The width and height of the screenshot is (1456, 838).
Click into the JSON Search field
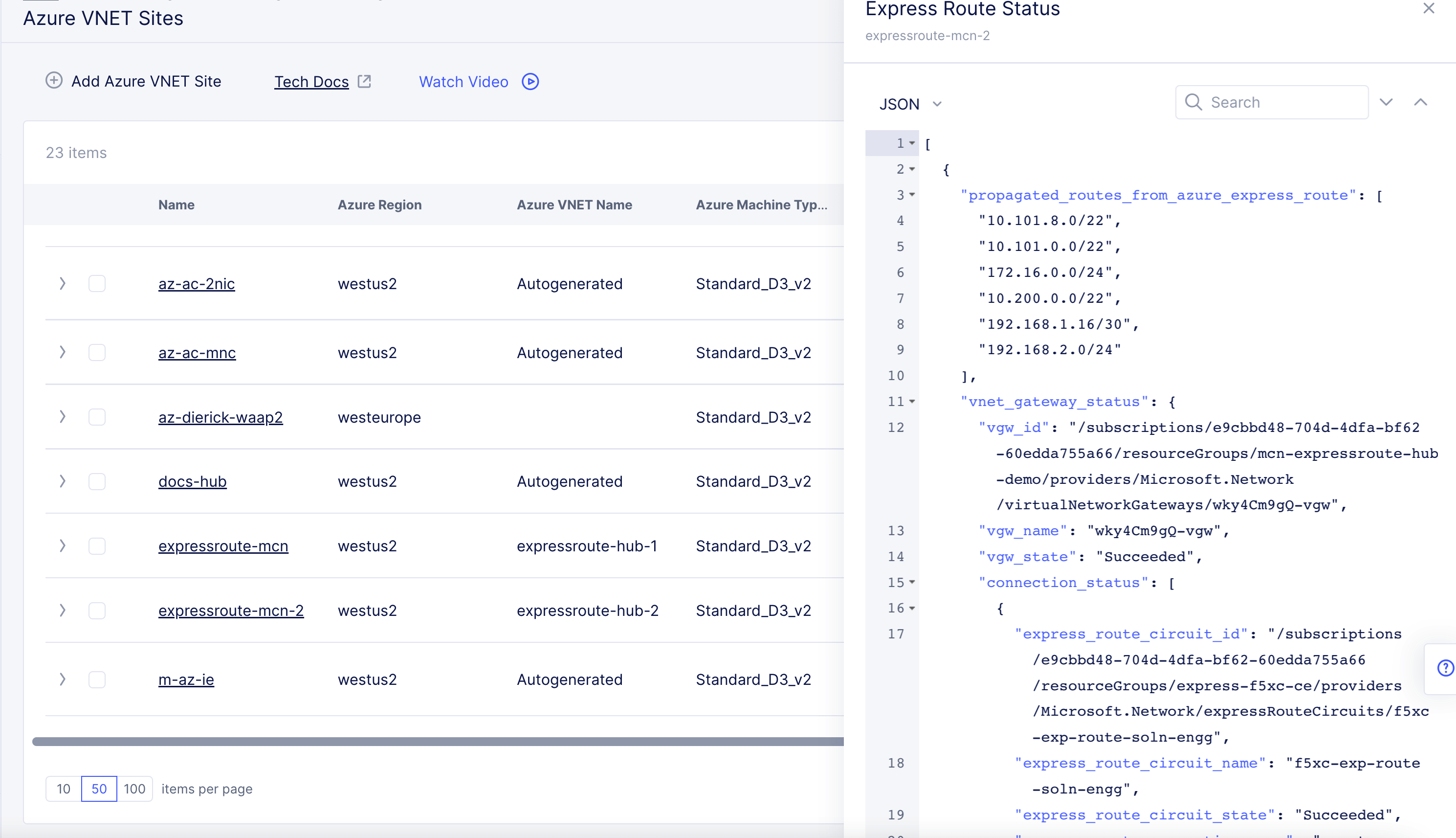[x=1282, y=102]
